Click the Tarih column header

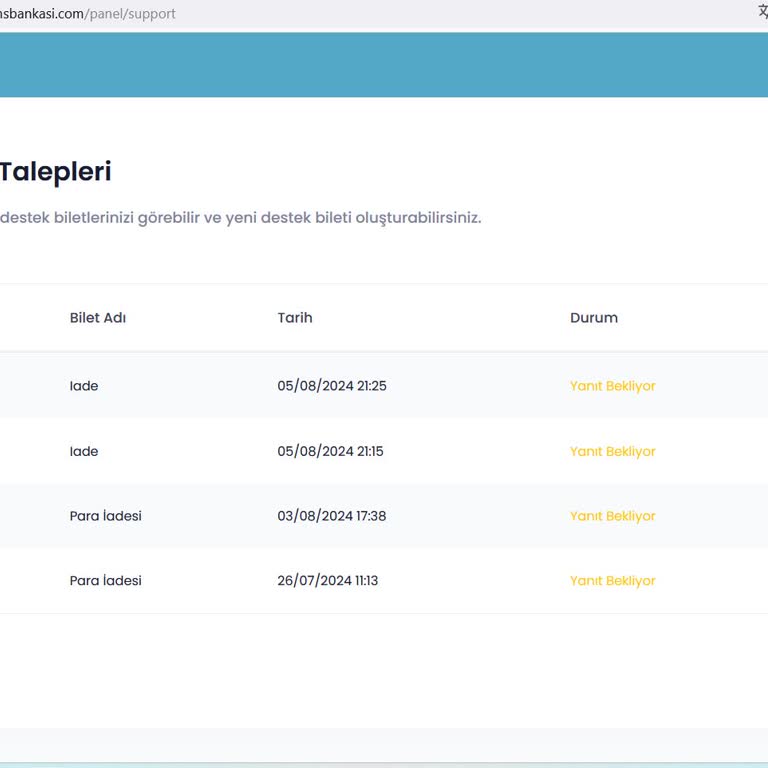click(x=295, y=318)
